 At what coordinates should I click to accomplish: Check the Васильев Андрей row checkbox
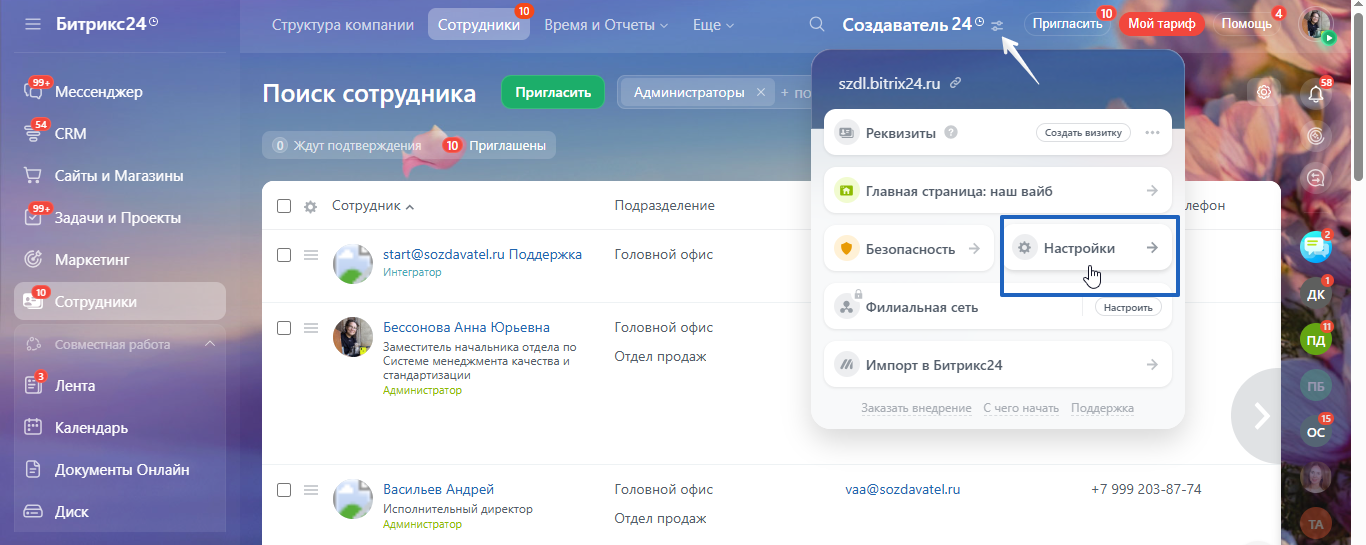[x=284, y=490]
